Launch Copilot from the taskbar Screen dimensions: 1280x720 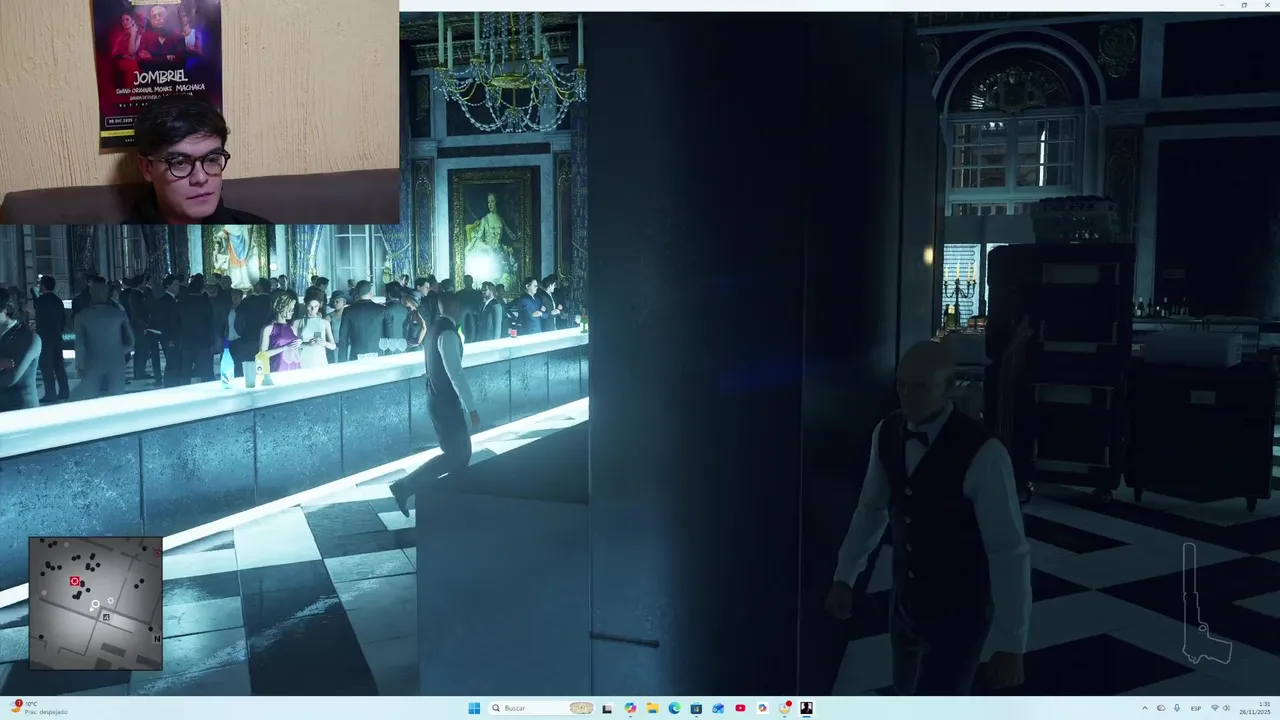[x=630, y=708]
